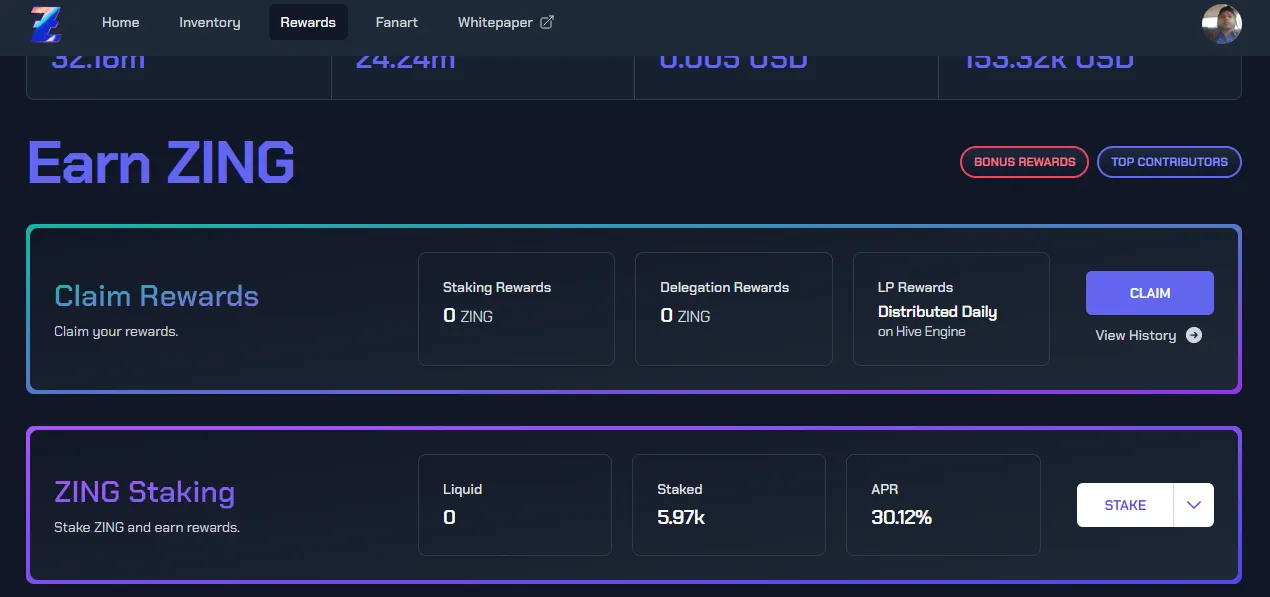1270x597 pixels.
Task: Click the Whitepaper external link icon
Action: (547, 22)
